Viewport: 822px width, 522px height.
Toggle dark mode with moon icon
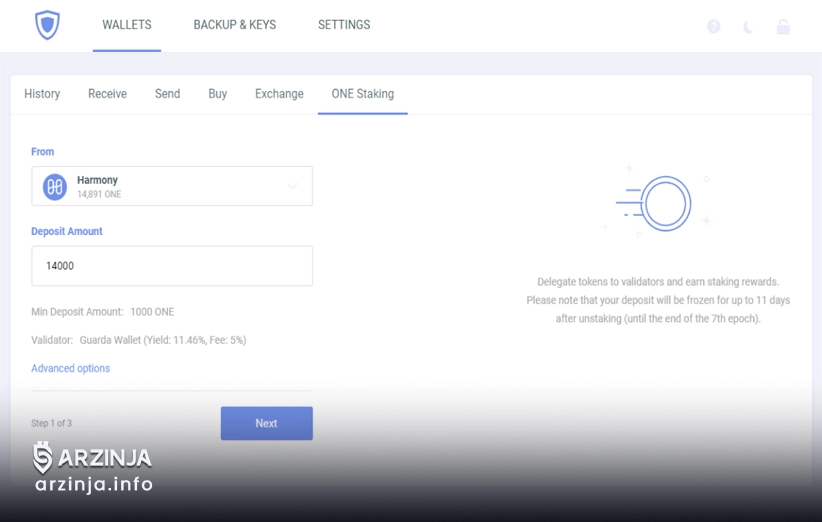[748, 27]
